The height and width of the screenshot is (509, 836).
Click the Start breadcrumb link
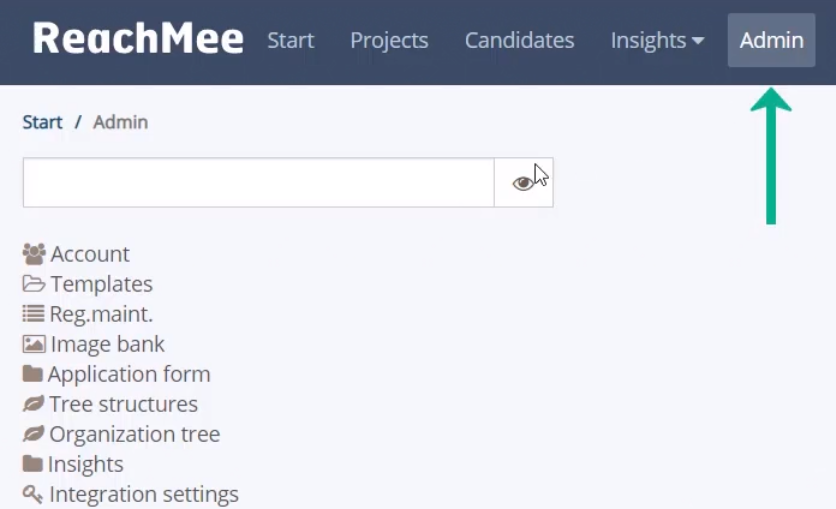coord(42,122)
